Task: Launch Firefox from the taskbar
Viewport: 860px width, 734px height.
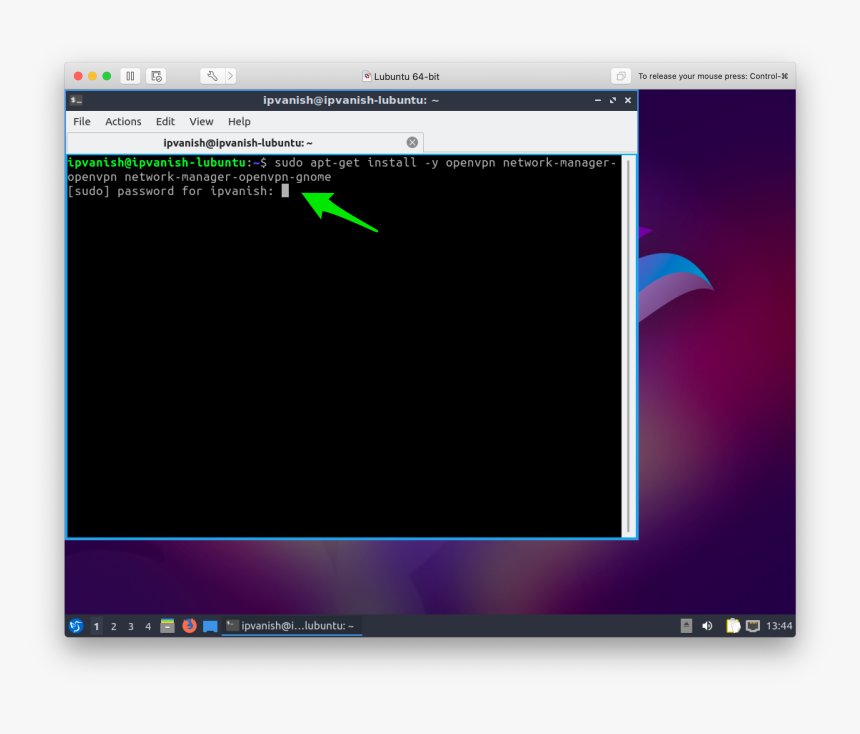Action: (189, 626)
